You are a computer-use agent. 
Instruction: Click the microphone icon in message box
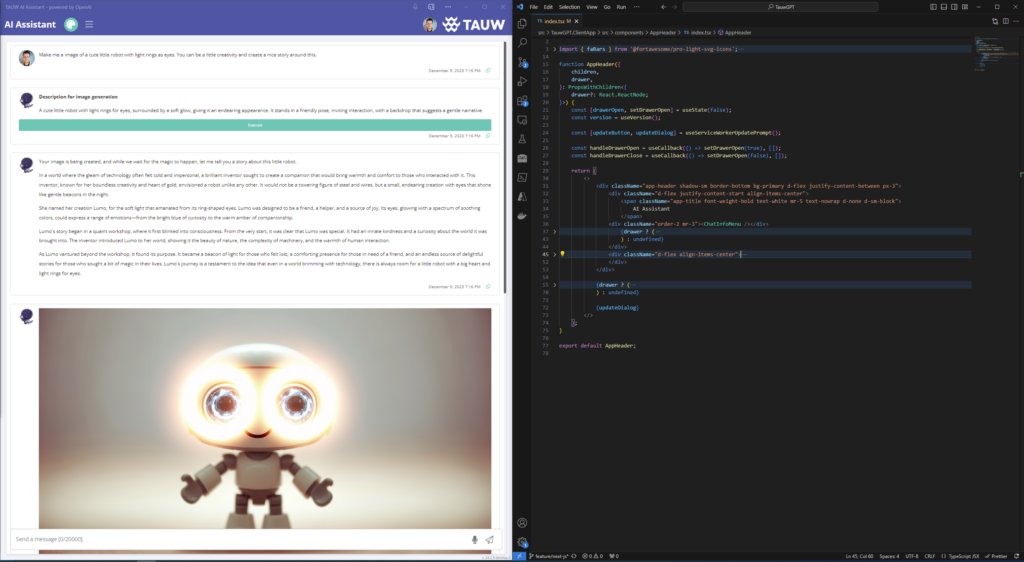(474, 539)
